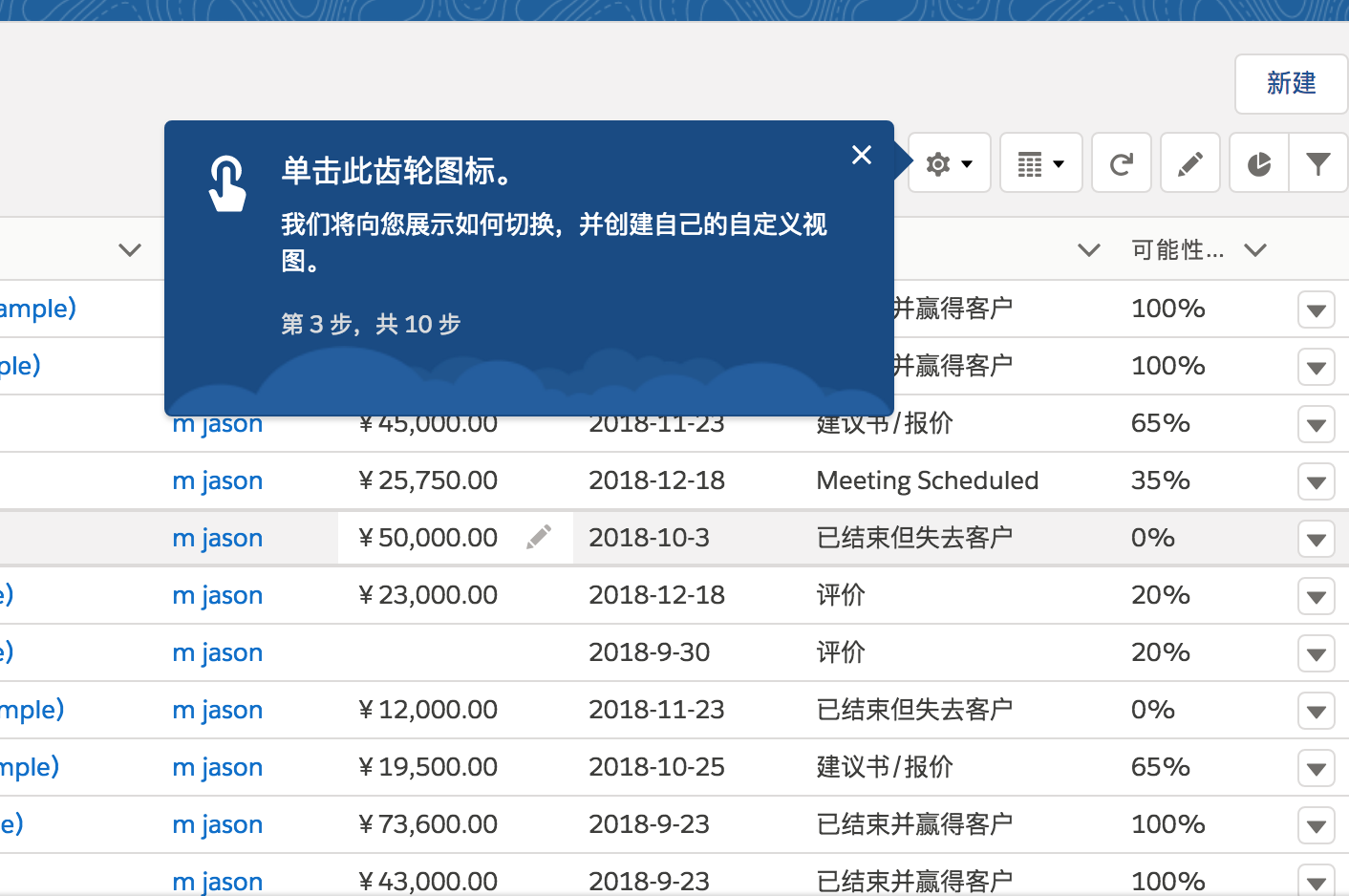
Task: Click the 2018-9-30 close date cell
Action: 649,652
